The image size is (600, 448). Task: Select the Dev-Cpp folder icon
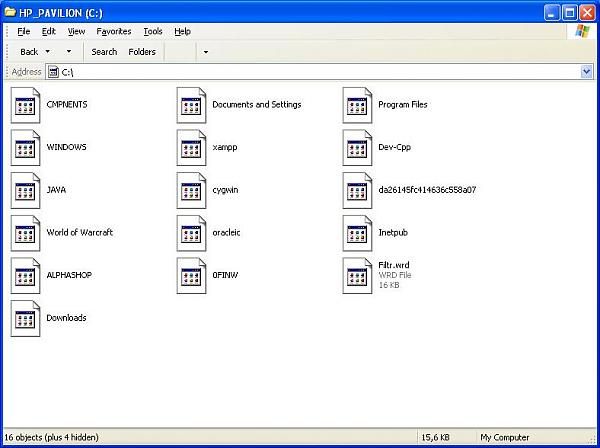[357, 148]
